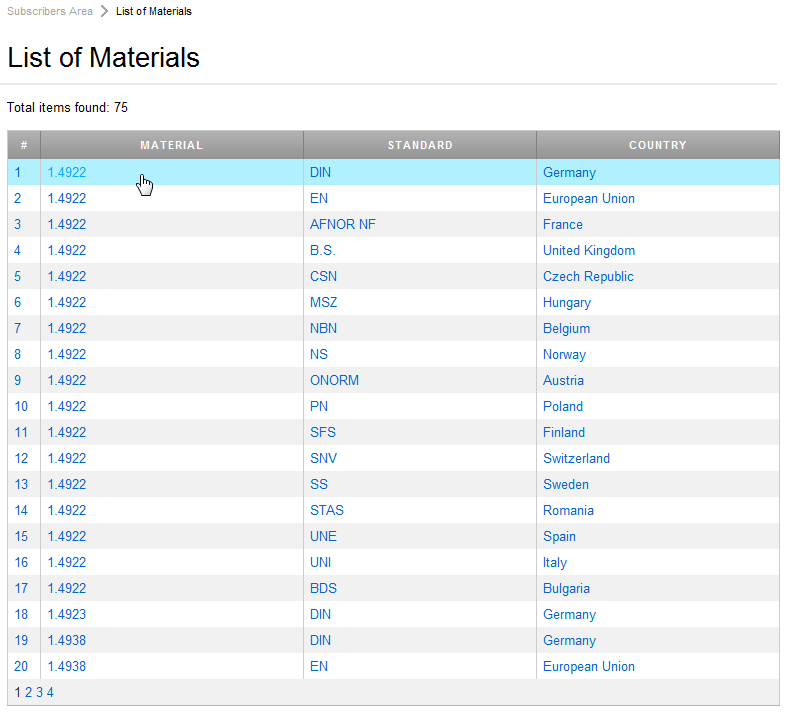Select France country link
This screenshot has height=714, width=787.
coord(563,224)
